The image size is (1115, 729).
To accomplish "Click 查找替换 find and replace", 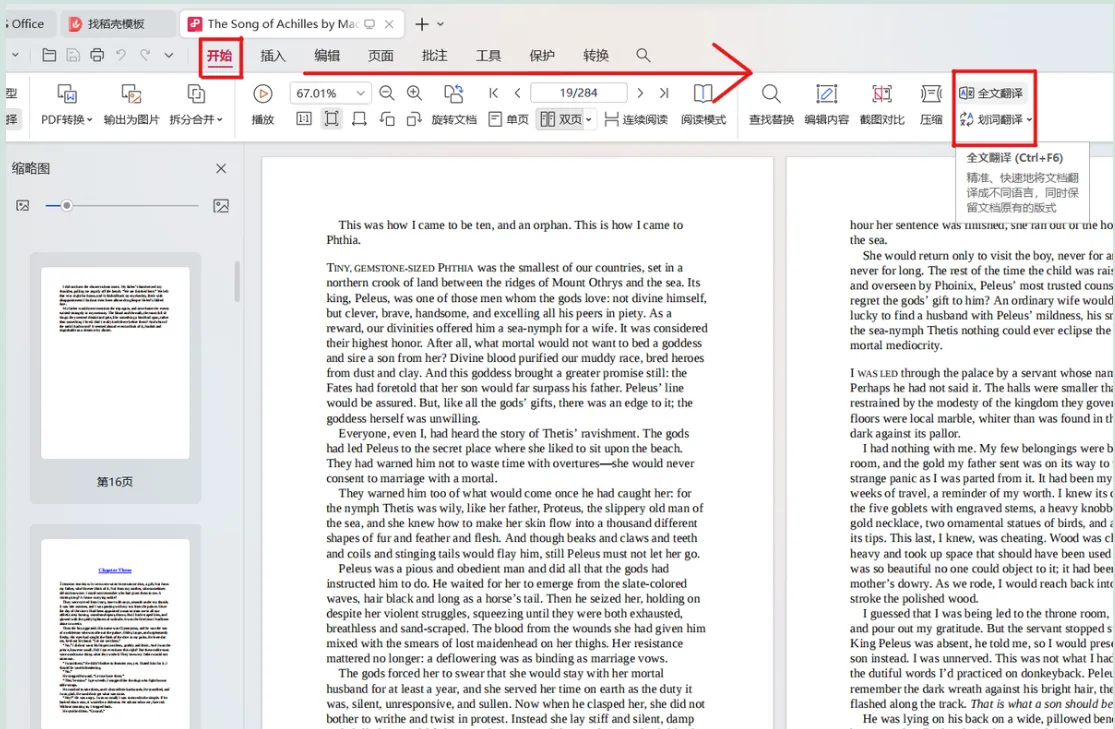I will pyautogui.click(x=771, y=105).
